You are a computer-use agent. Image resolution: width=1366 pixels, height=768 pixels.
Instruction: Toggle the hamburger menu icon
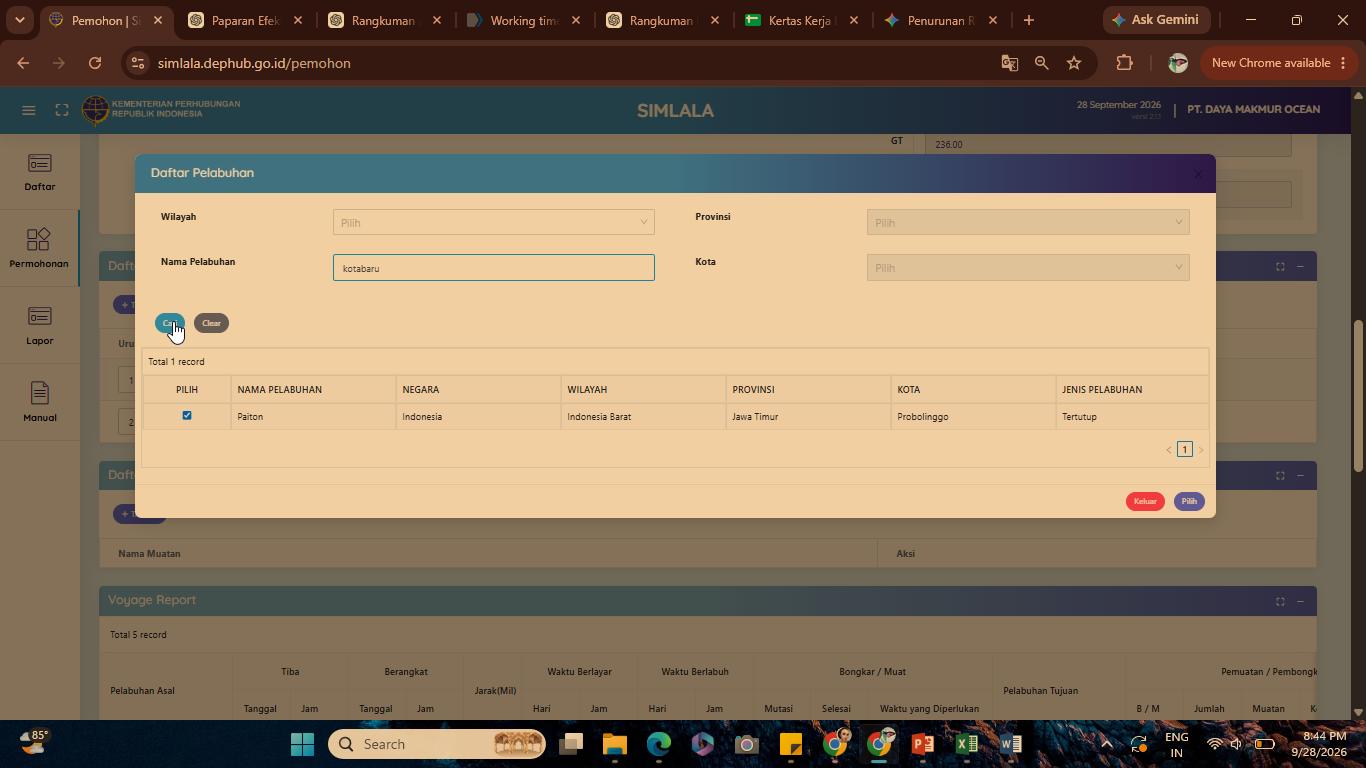28,110
